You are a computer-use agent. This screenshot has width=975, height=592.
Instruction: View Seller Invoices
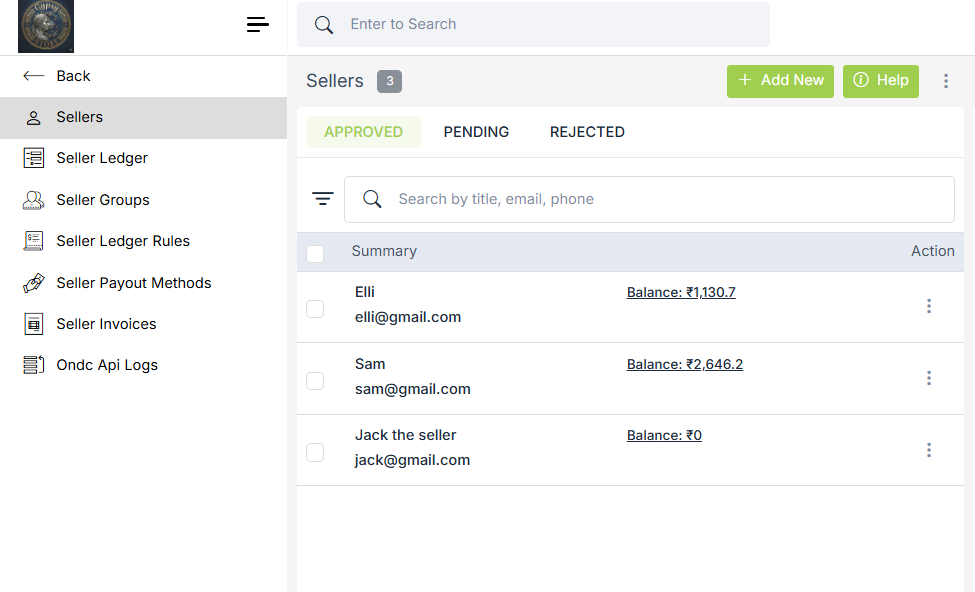(107, 323)
